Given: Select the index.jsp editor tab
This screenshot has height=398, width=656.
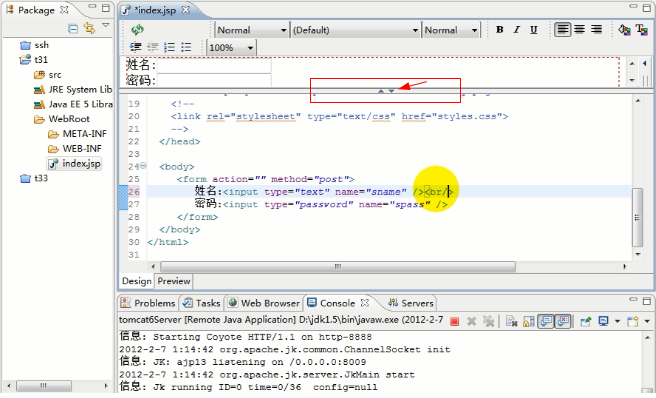Looking at the screenshot, I should pyautogui.click(x=155, y=10).
